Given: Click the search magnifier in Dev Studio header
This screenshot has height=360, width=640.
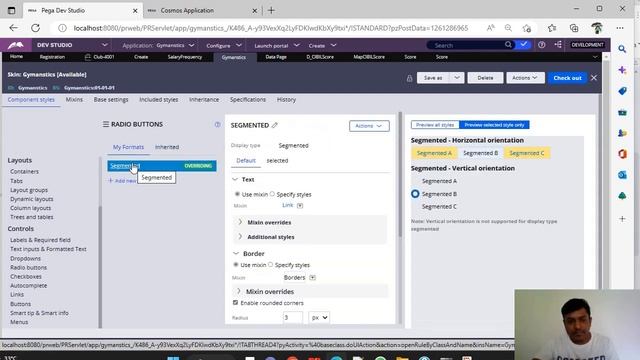Looking at the screenshot, I should click(508, 44).
